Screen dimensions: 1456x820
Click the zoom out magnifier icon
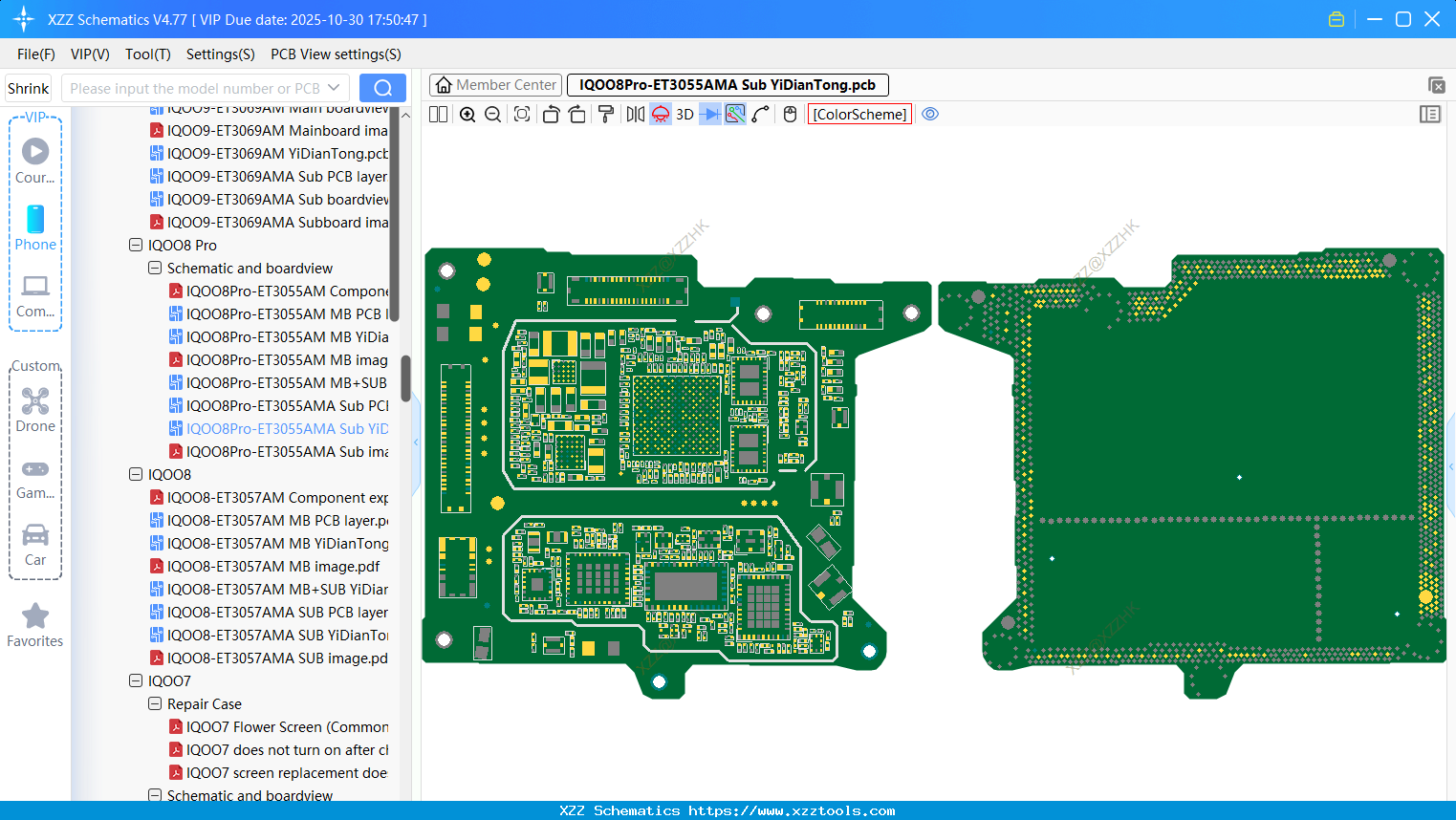point(493,115)
